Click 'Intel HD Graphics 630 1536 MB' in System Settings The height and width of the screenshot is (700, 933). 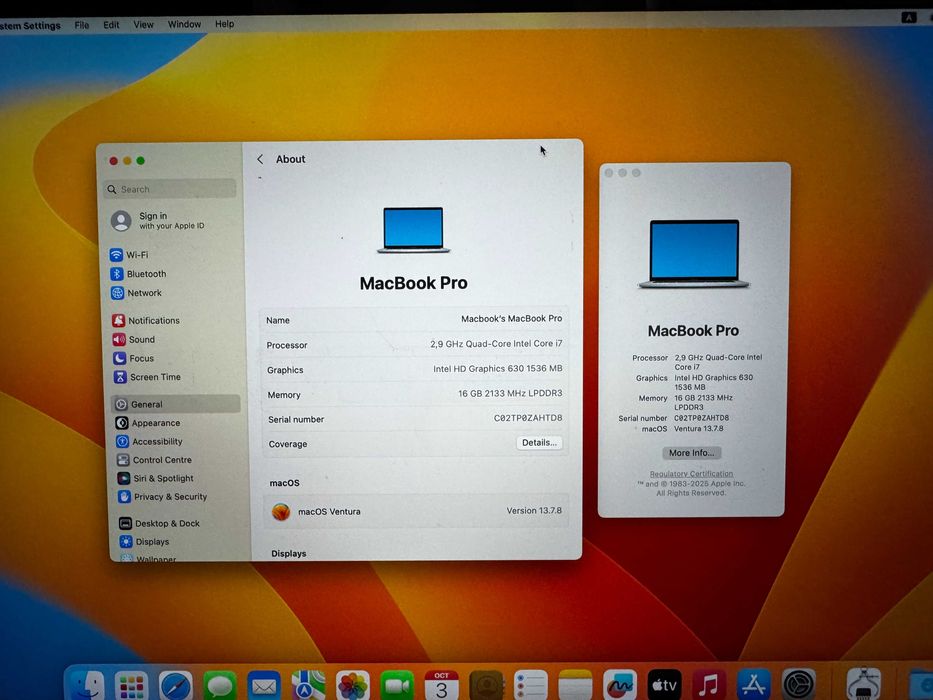click(497, 368)
